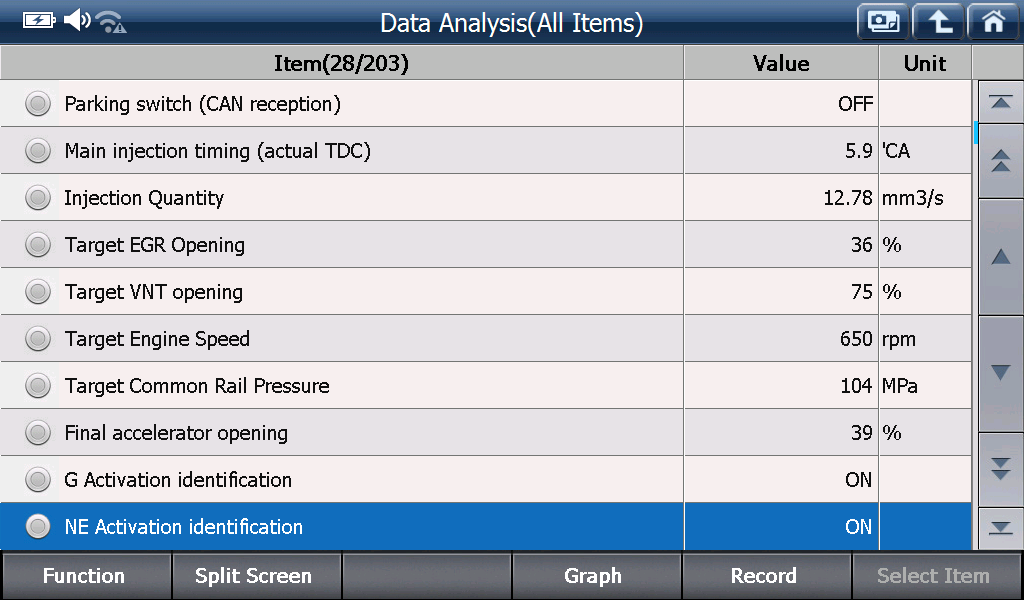This screenshot has height=600, width=1024.
Task: Select Parking switch (CAN reception) radio
Action: click(38, 104)
